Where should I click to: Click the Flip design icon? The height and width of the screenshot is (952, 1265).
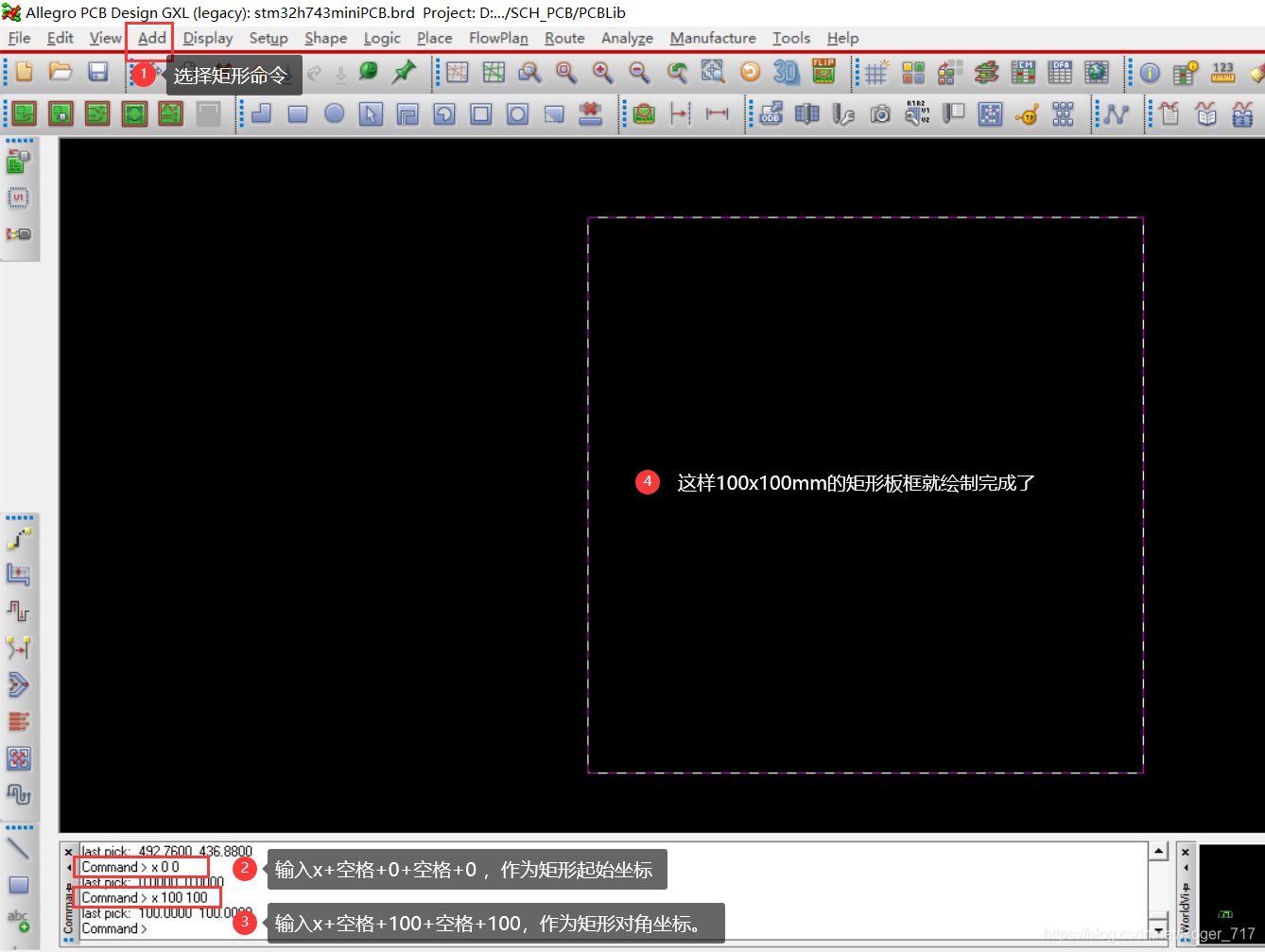coord(823,72)
